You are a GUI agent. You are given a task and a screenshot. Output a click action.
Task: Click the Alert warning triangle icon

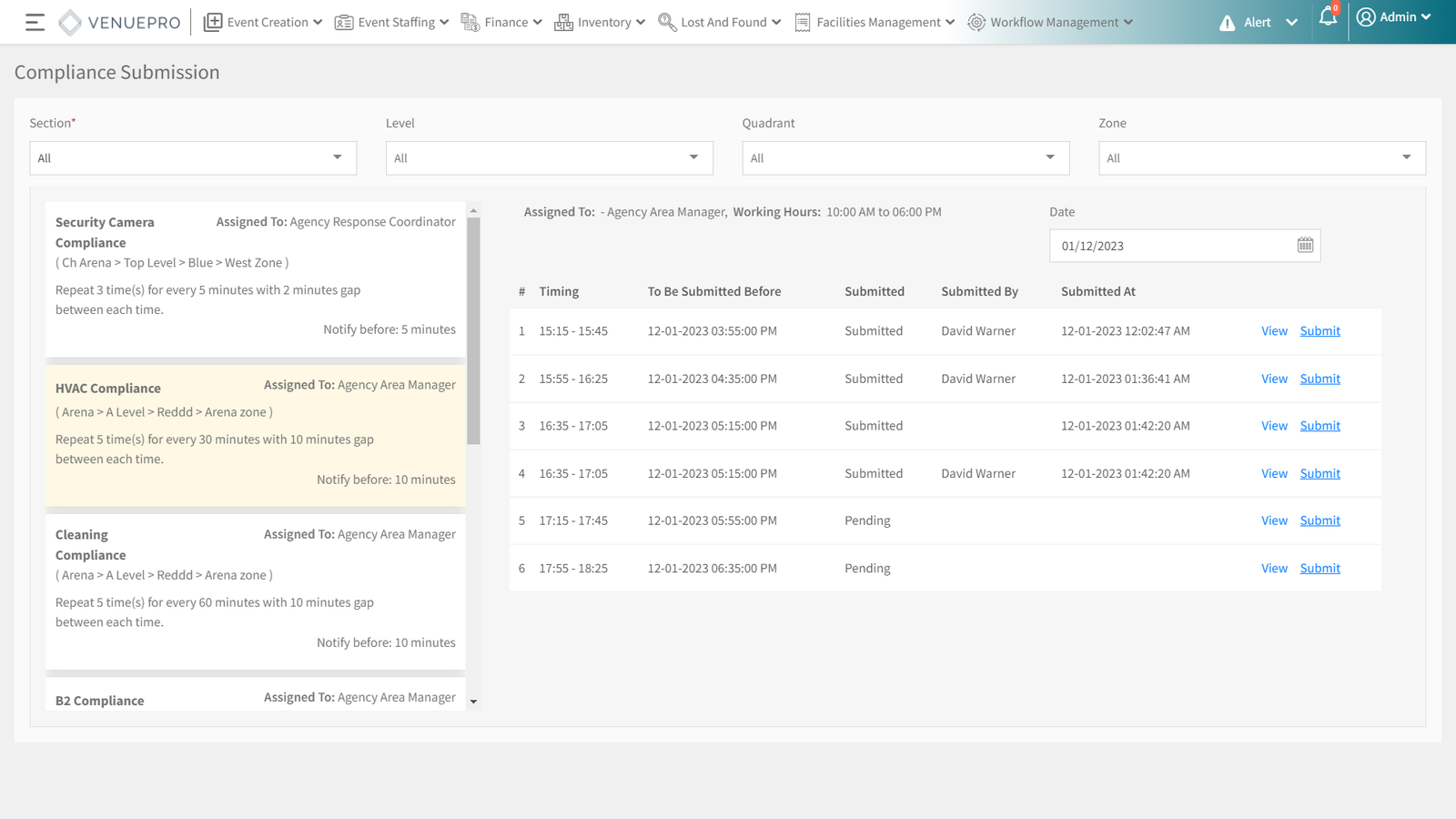coord(1227,23)
